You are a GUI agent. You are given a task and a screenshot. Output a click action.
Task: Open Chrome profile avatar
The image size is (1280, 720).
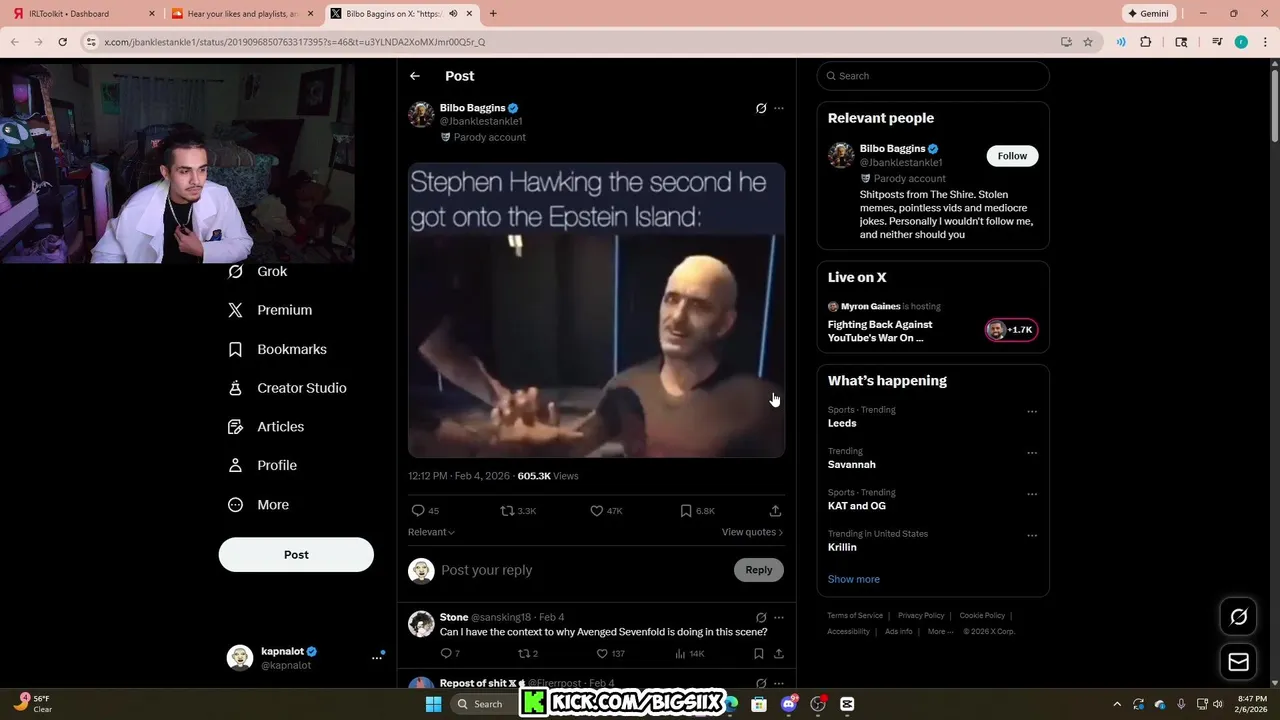click(x=1241, y=42)
